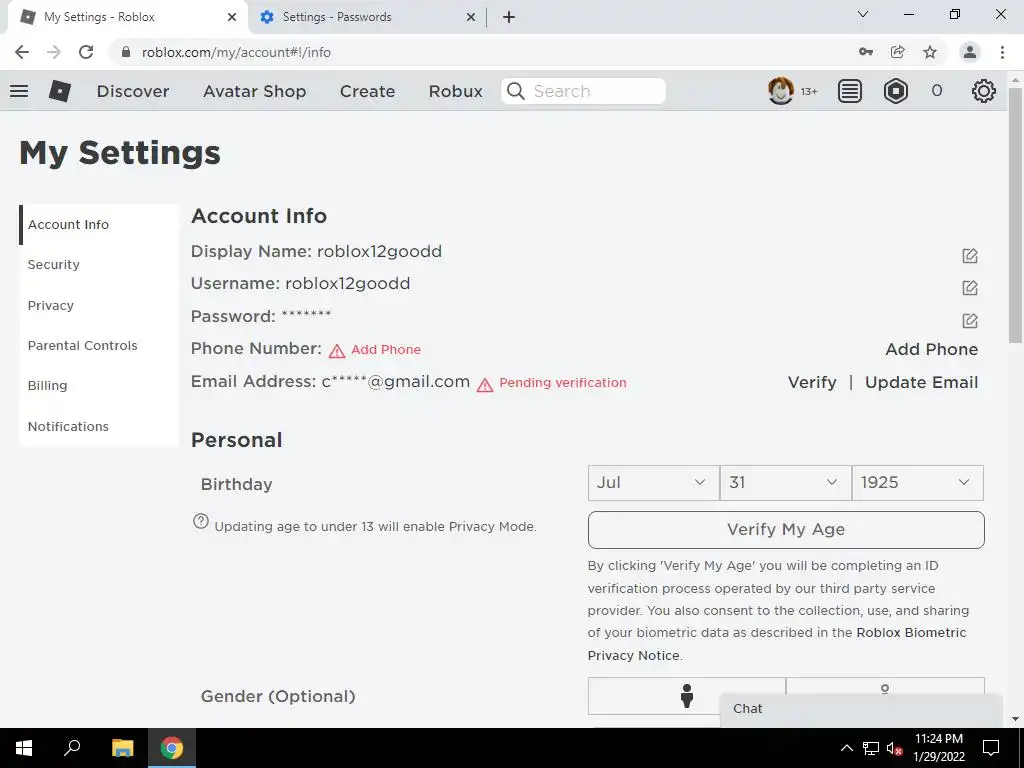Image resolution: width=1024 pixels, height=768 pixels.
Task: Open the Privacy settings section
Action: coord(50,306)
